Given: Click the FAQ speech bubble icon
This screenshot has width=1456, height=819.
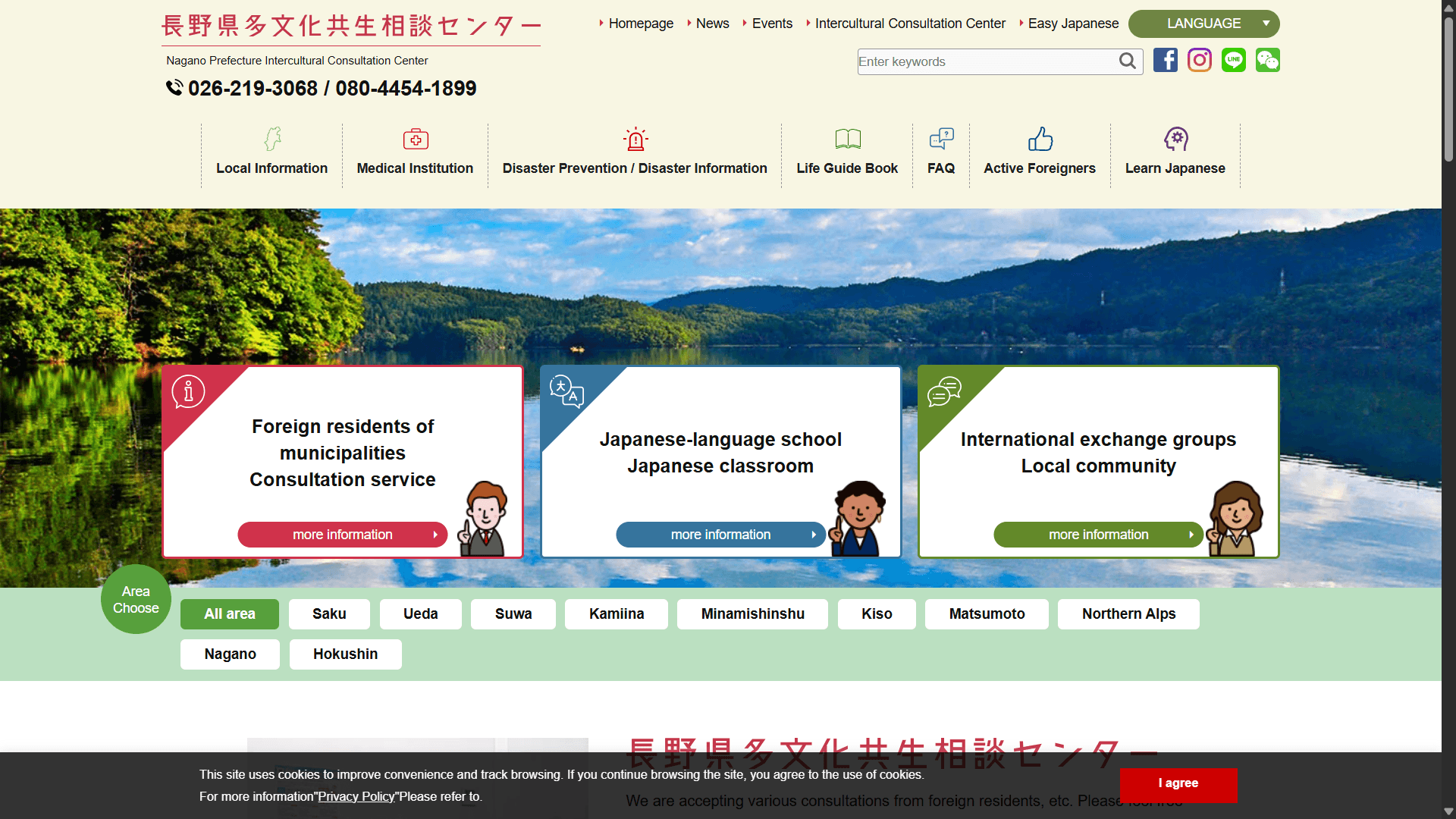Looking at the screenshot, I should [941, 139].
